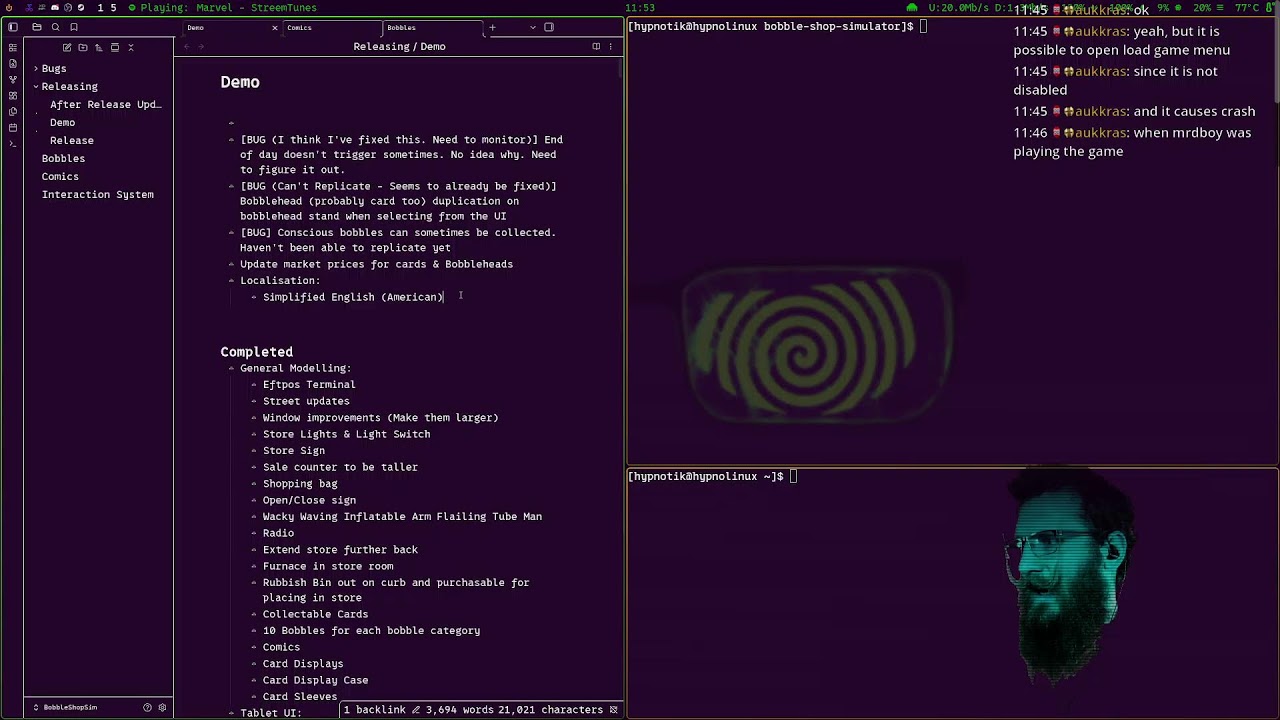This screenshot has width=1280, height=720.
Task: Toggle reading view book icon
Action: click(x=596, y=46)
